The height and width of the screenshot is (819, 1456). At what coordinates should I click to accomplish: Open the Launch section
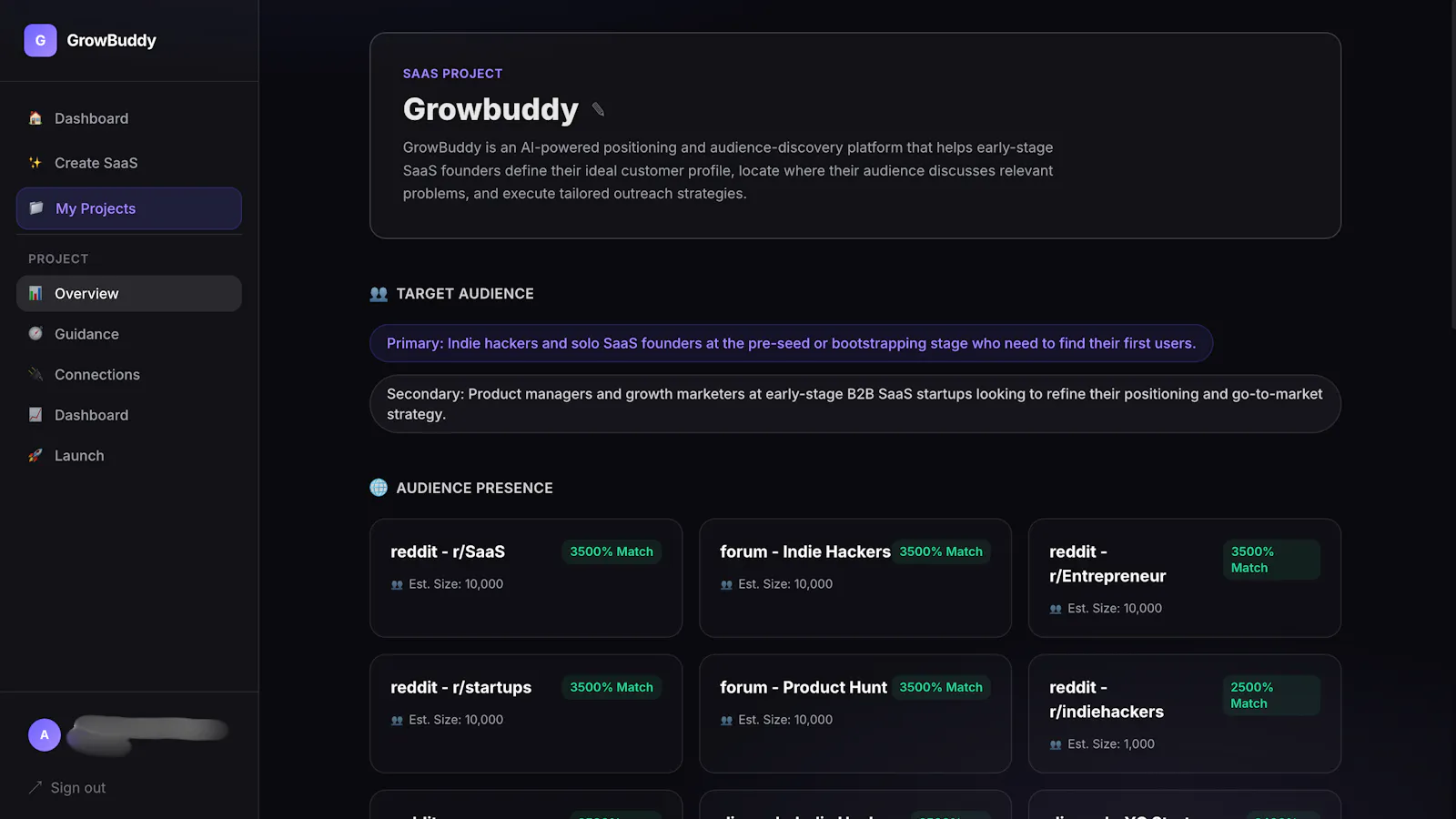click(x=129, y=455)
